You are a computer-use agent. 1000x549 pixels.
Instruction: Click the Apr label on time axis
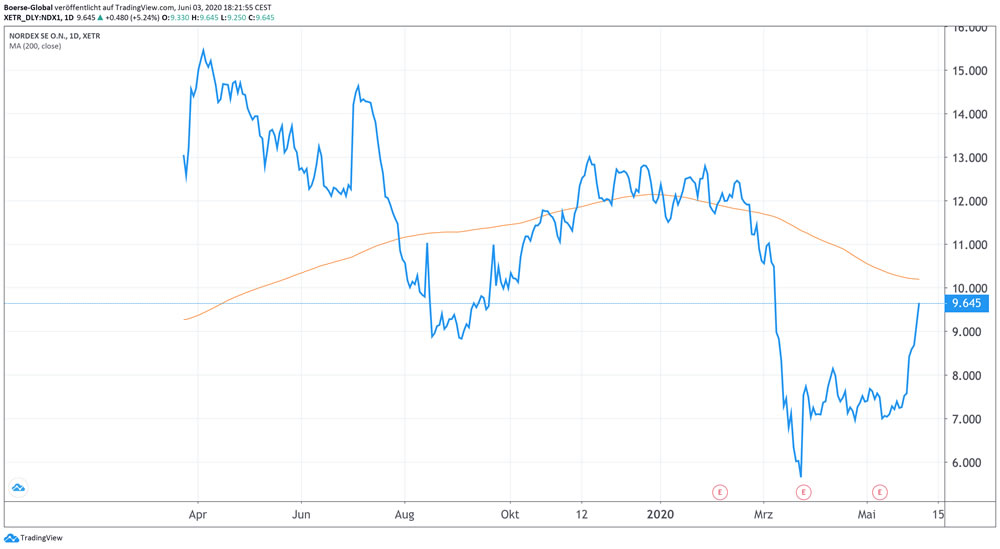[198, 514]
